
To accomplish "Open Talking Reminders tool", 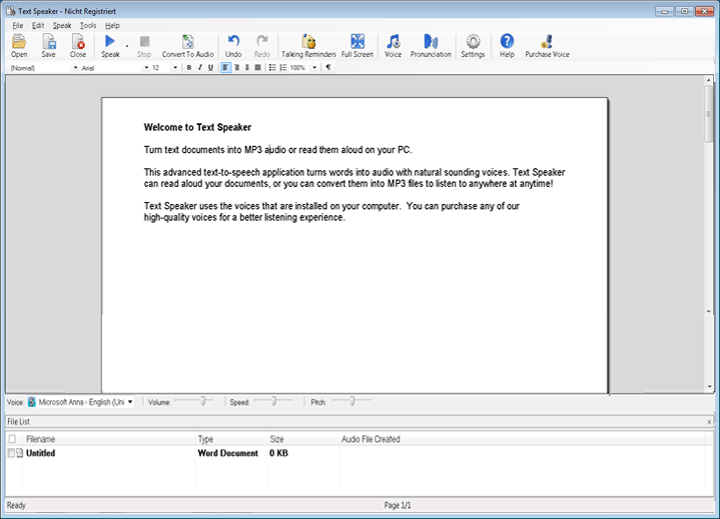I will point(308,42).
